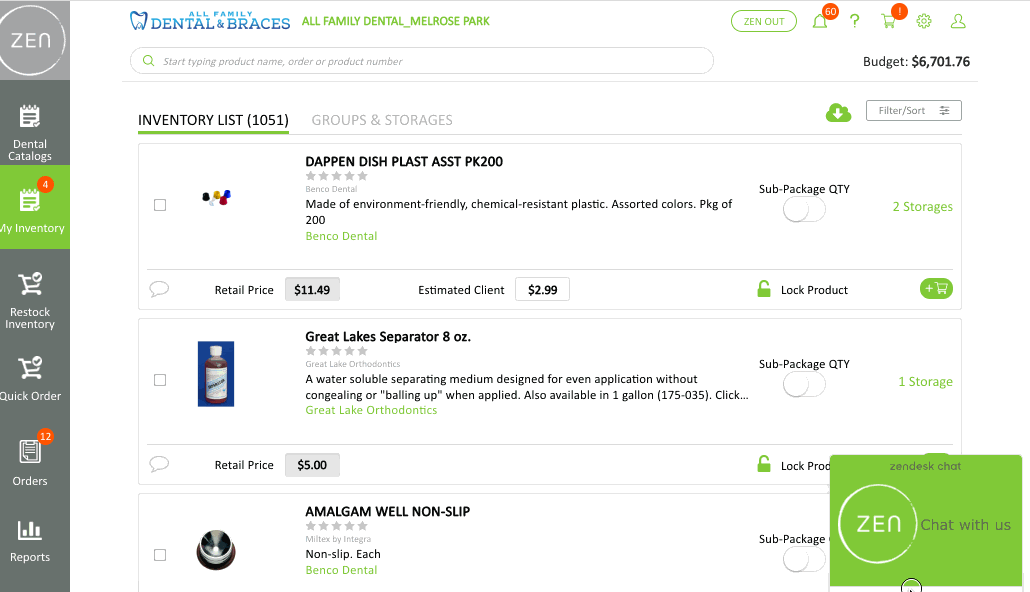1030x592 pixels.
Task: Click the ZEN OUT button
Action: [763, 21]
